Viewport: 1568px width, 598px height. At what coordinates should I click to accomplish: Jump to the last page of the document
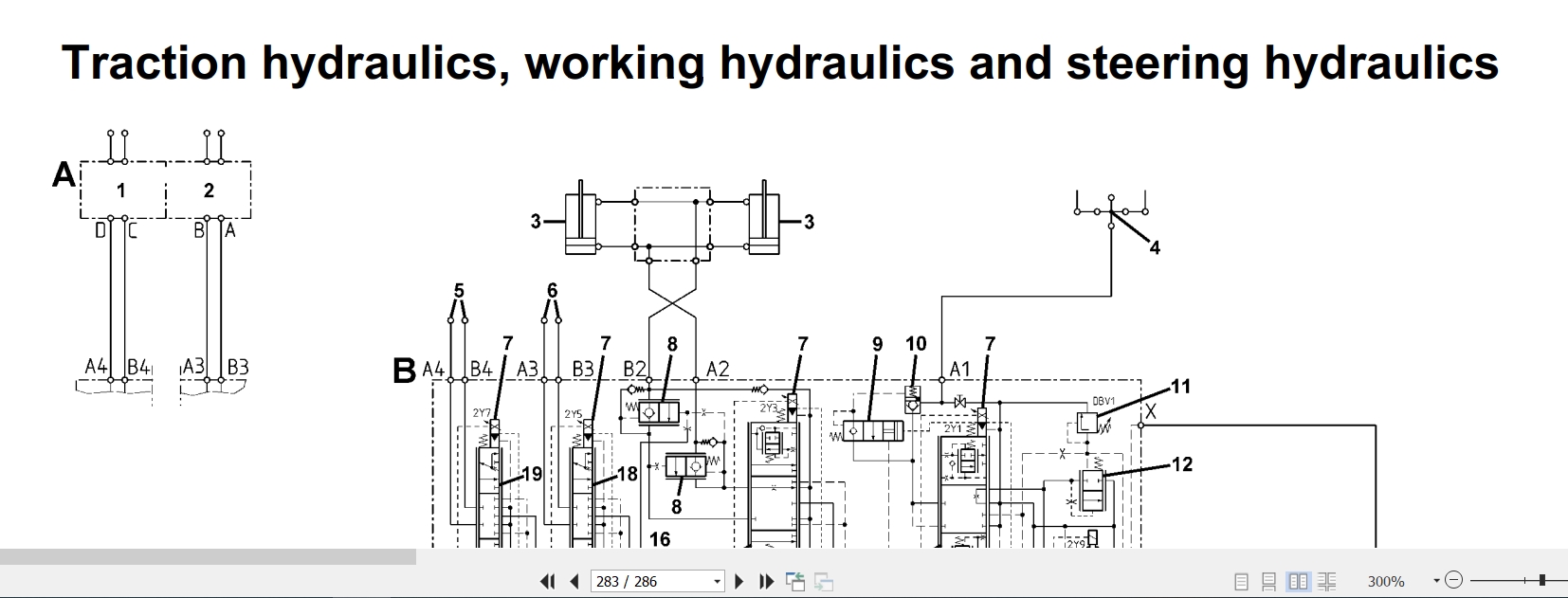(767, 581)
